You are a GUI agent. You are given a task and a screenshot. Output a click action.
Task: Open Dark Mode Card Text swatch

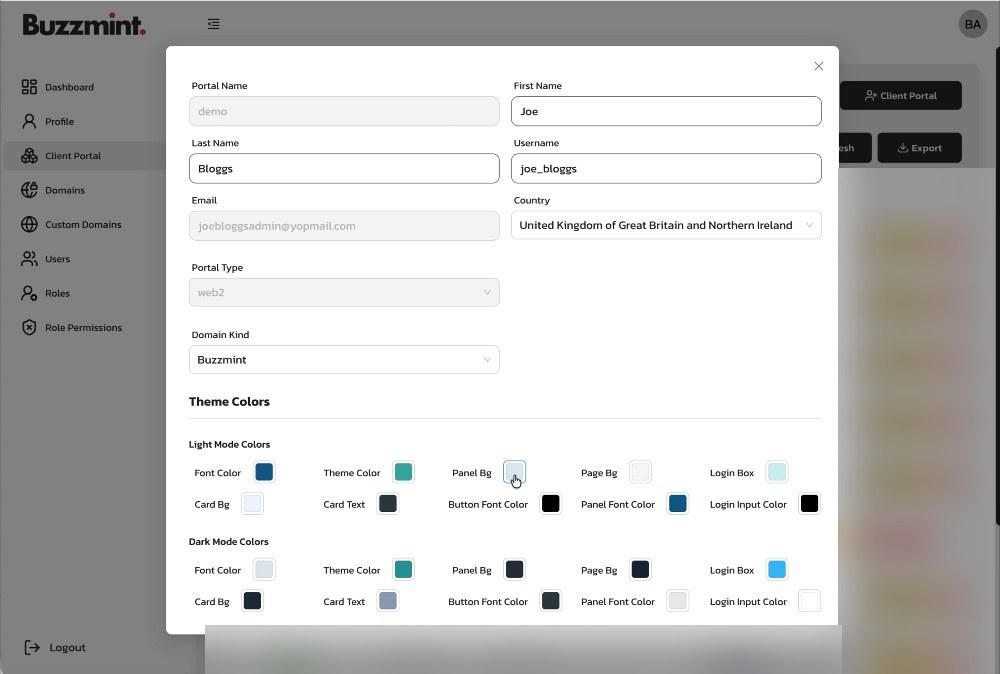pyautogui.click(x=387, y=601)
